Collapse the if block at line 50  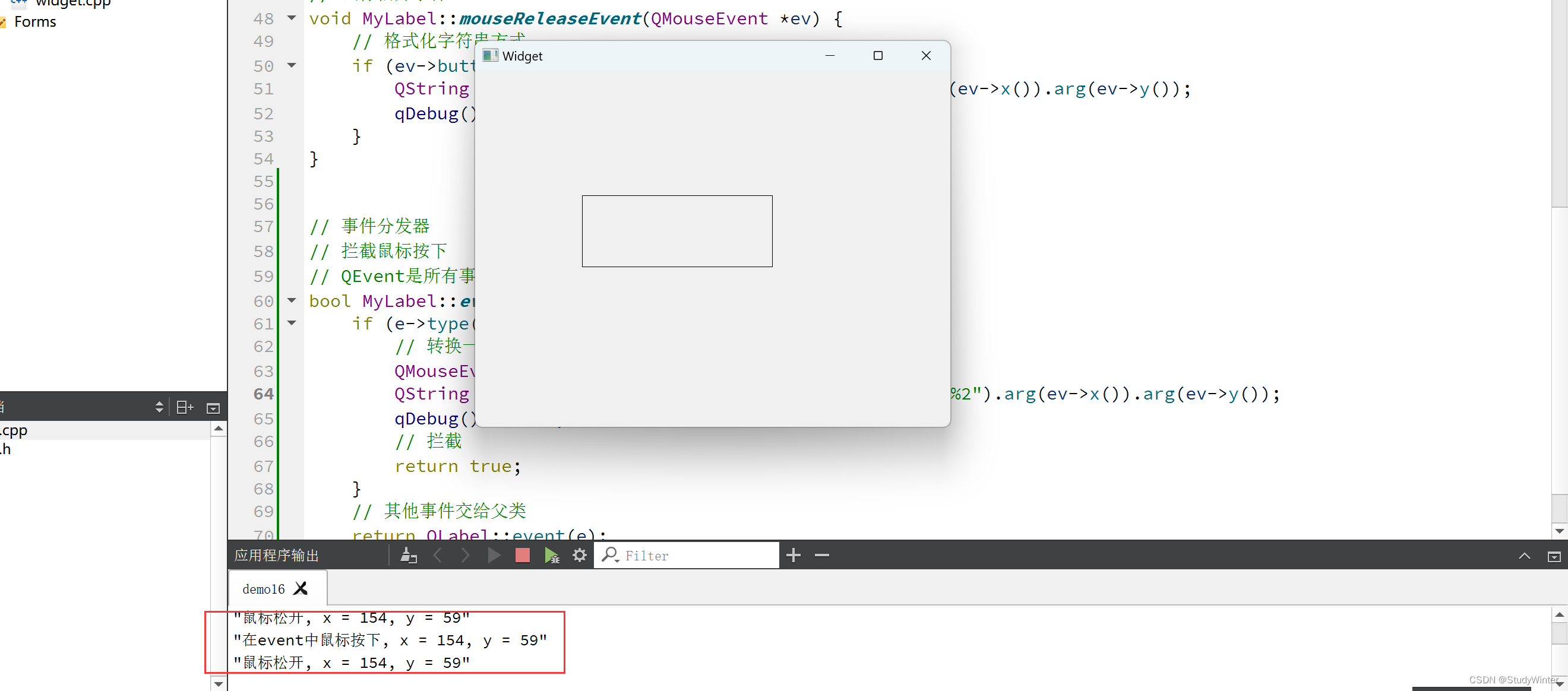coord(292,65)
